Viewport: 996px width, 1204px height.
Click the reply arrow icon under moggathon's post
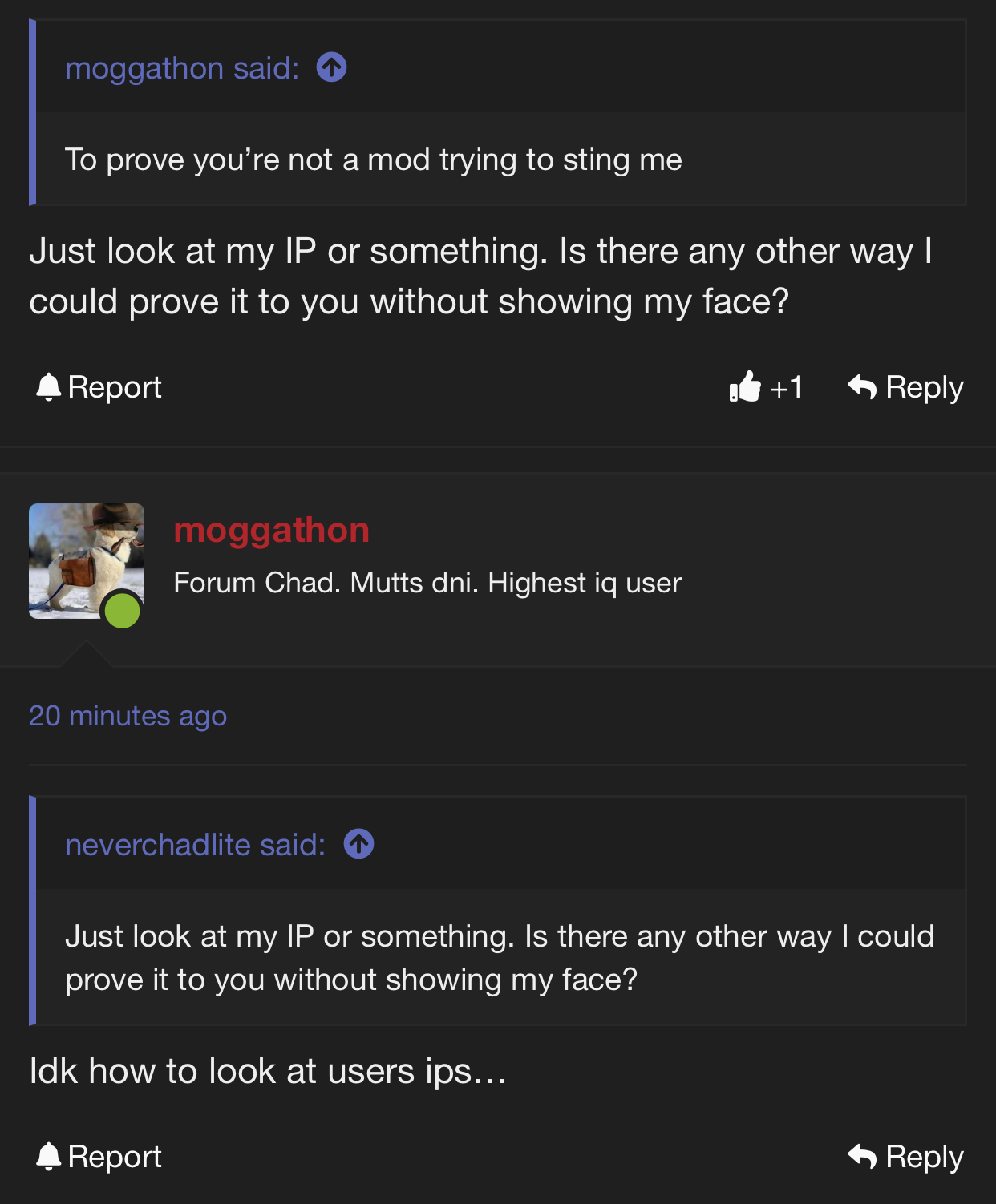(862, 1157)
